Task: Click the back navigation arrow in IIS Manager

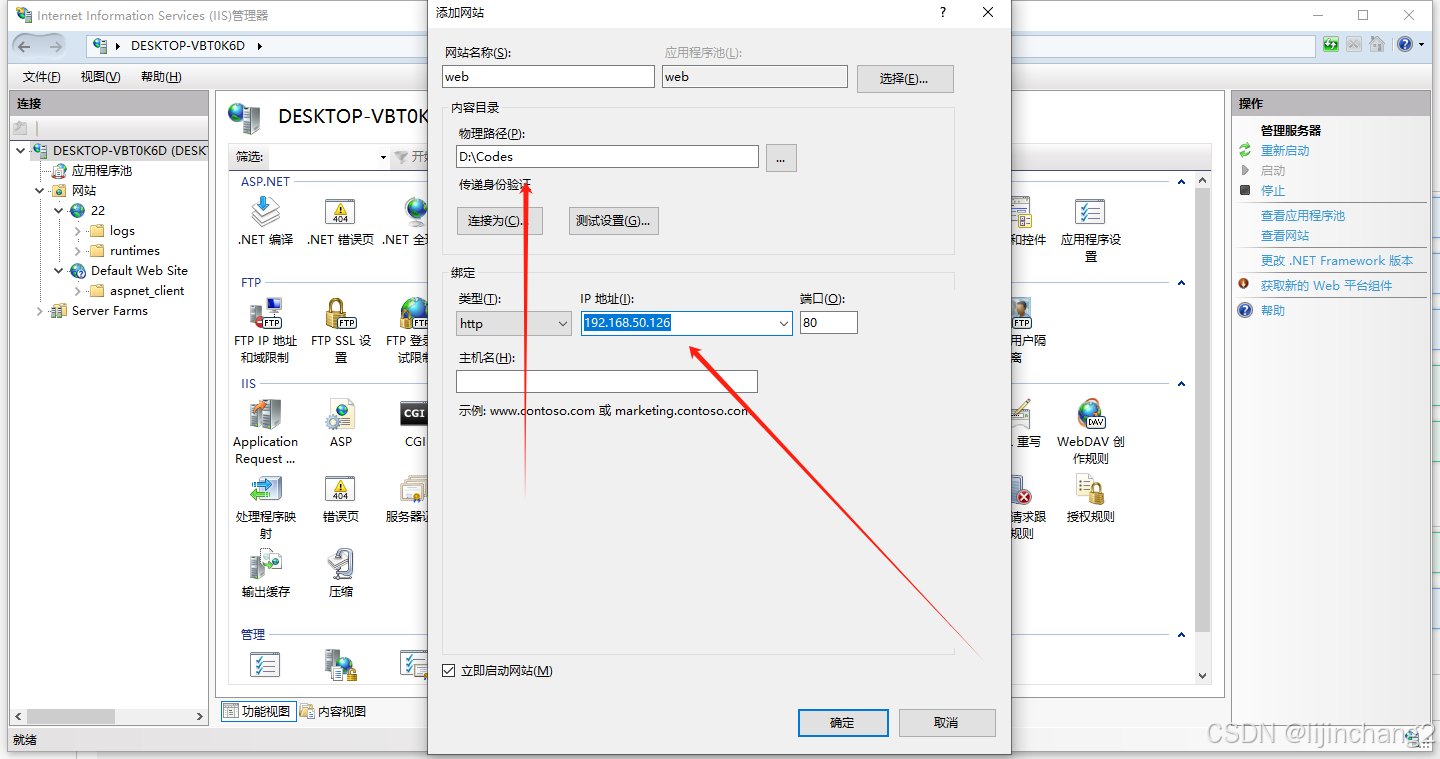Action: pos(24,46)
